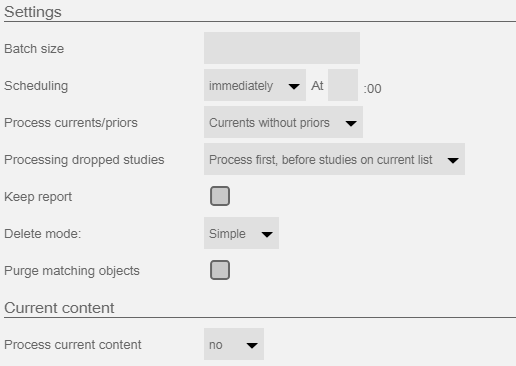
Task: Open the Scheduling dropdown showing immediately
Action: pos(255,85)
